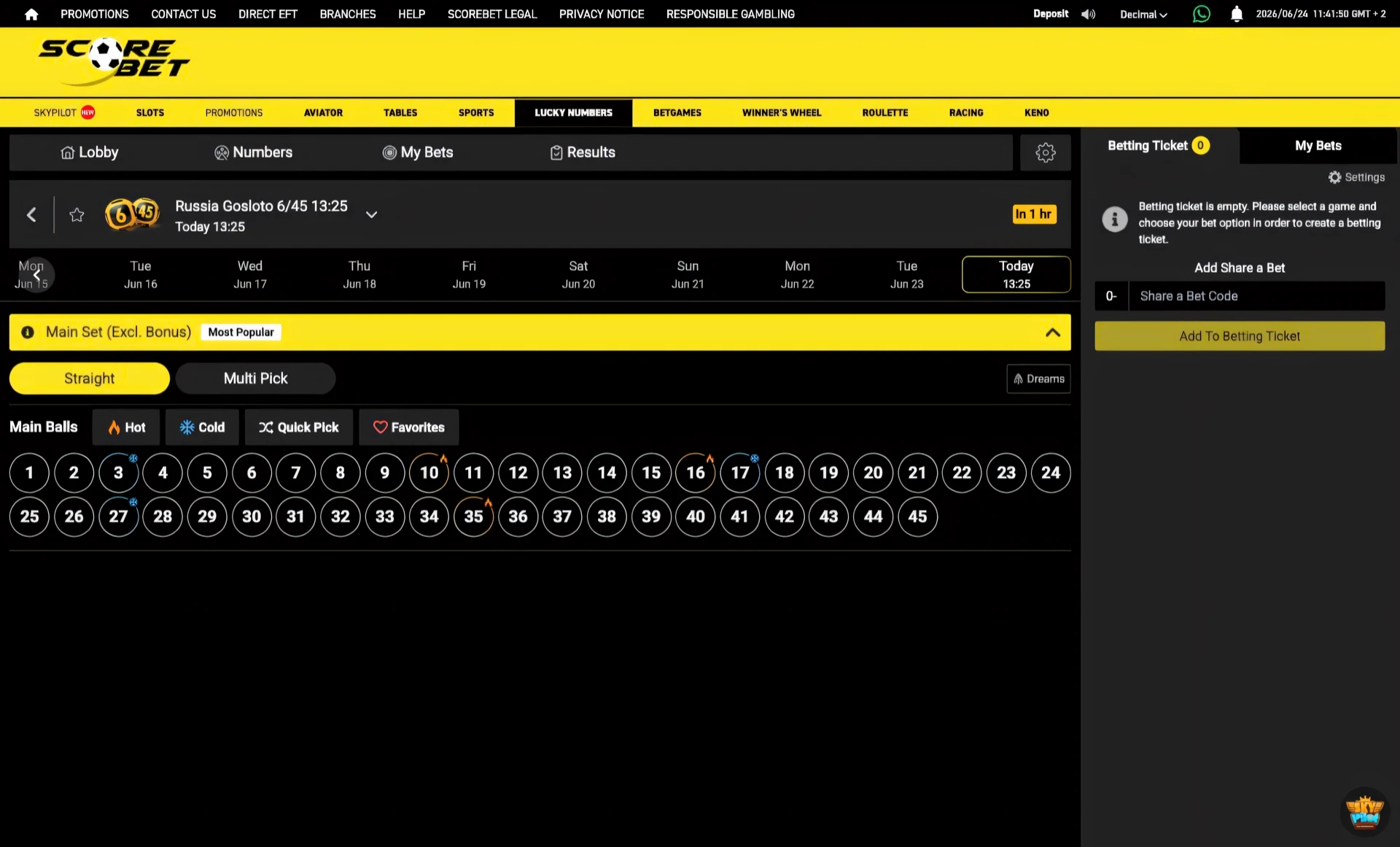The image size is (1400, 847).
Task: Select Sat Jun 20 date
Action: 578,274
